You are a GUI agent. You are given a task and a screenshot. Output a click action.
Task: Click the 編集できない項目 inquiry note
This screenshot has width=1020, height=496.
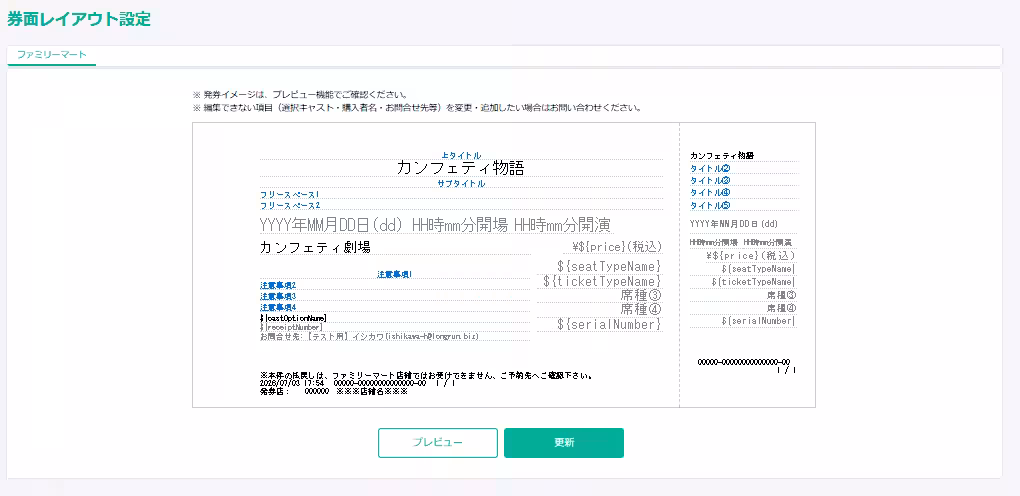[x=418, y=108]
